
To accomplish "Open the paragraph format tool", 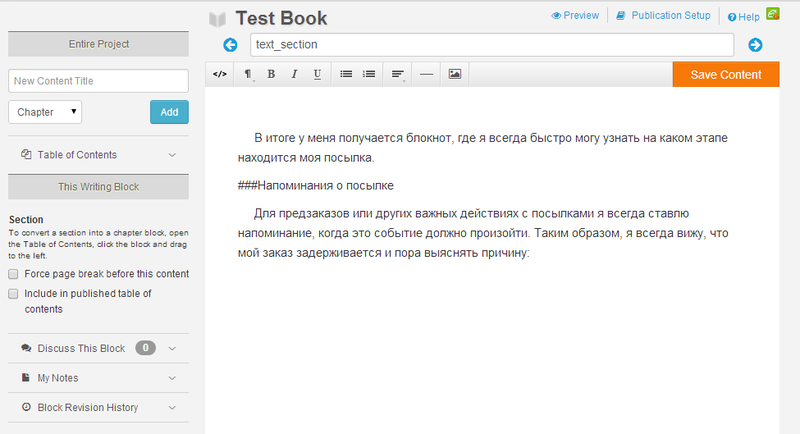I will coord(248,74).
